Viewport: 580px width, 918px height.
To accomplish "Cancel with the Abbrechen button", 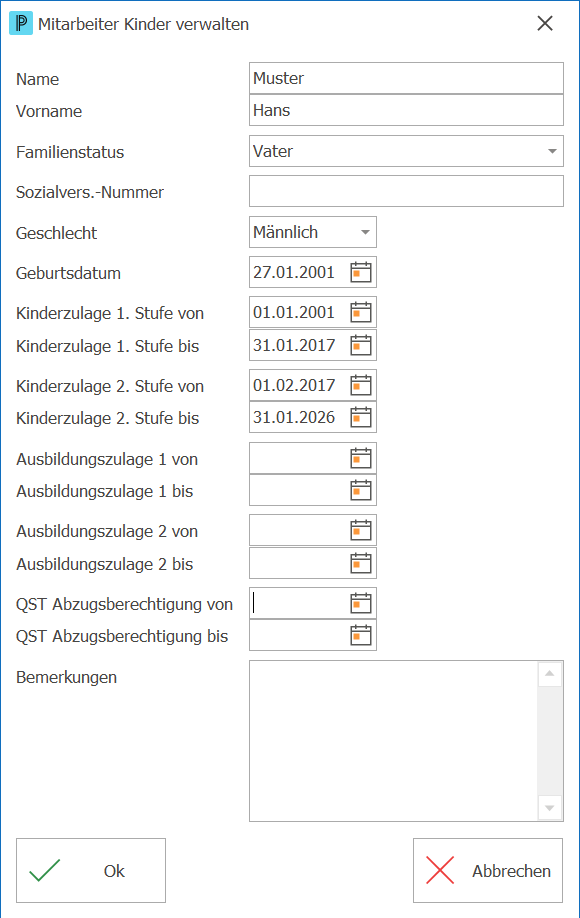I will pos(488,871).
